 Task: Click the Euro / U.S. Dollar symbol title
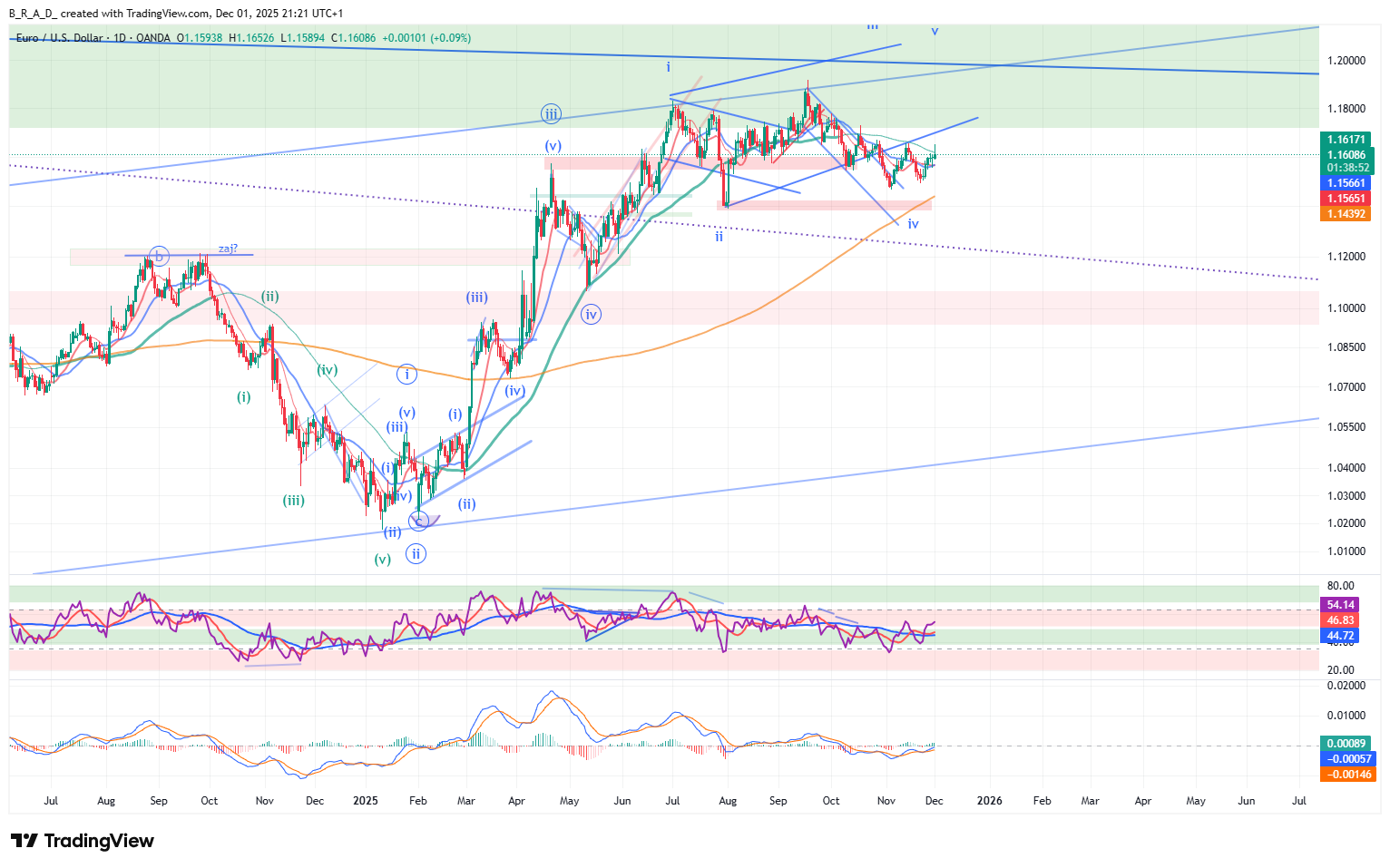tap(59, 38)
